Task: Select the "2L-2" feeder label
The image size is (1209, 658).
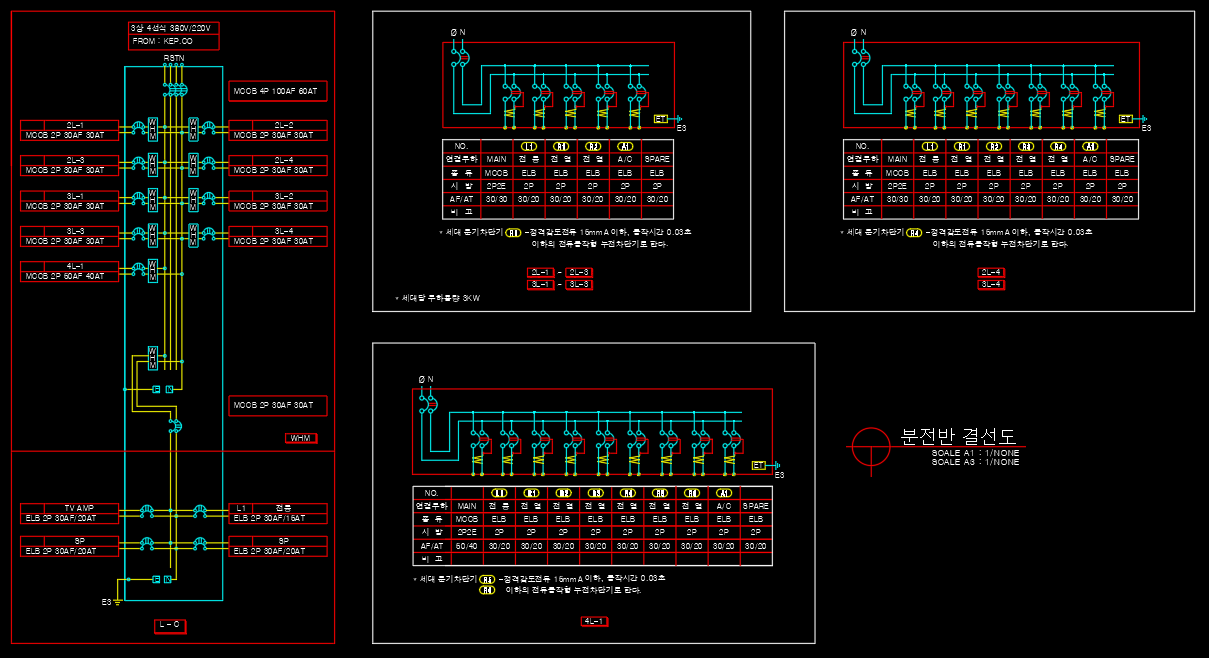Action: [x=284, y=125]
